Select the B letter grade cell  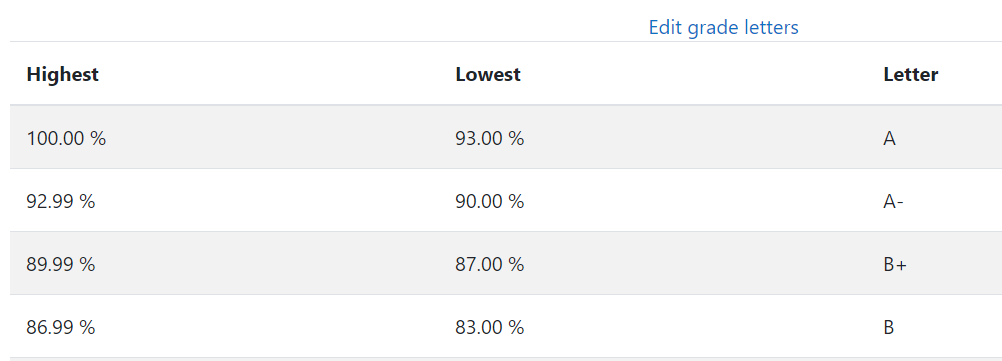889,328
